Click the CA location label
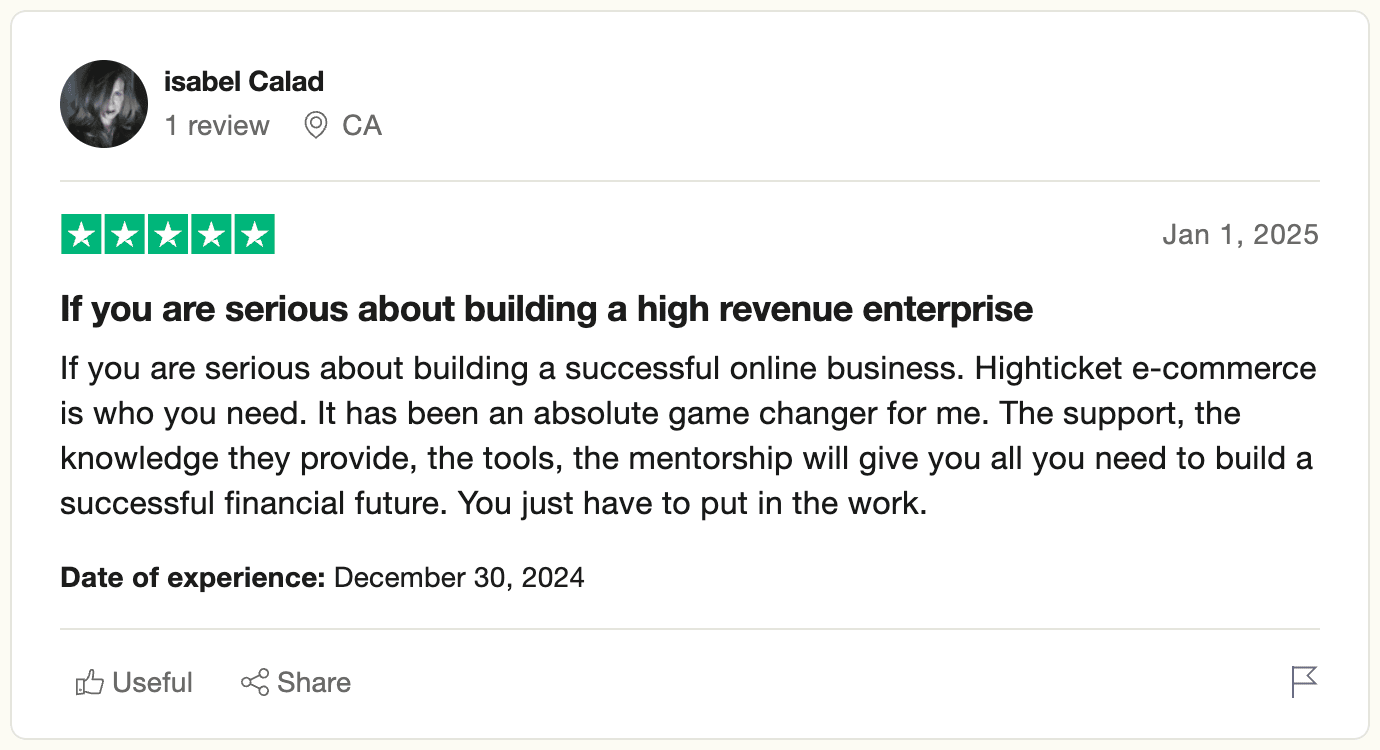The width and height of the screenshot is (1380, 750). pos(362,126)
